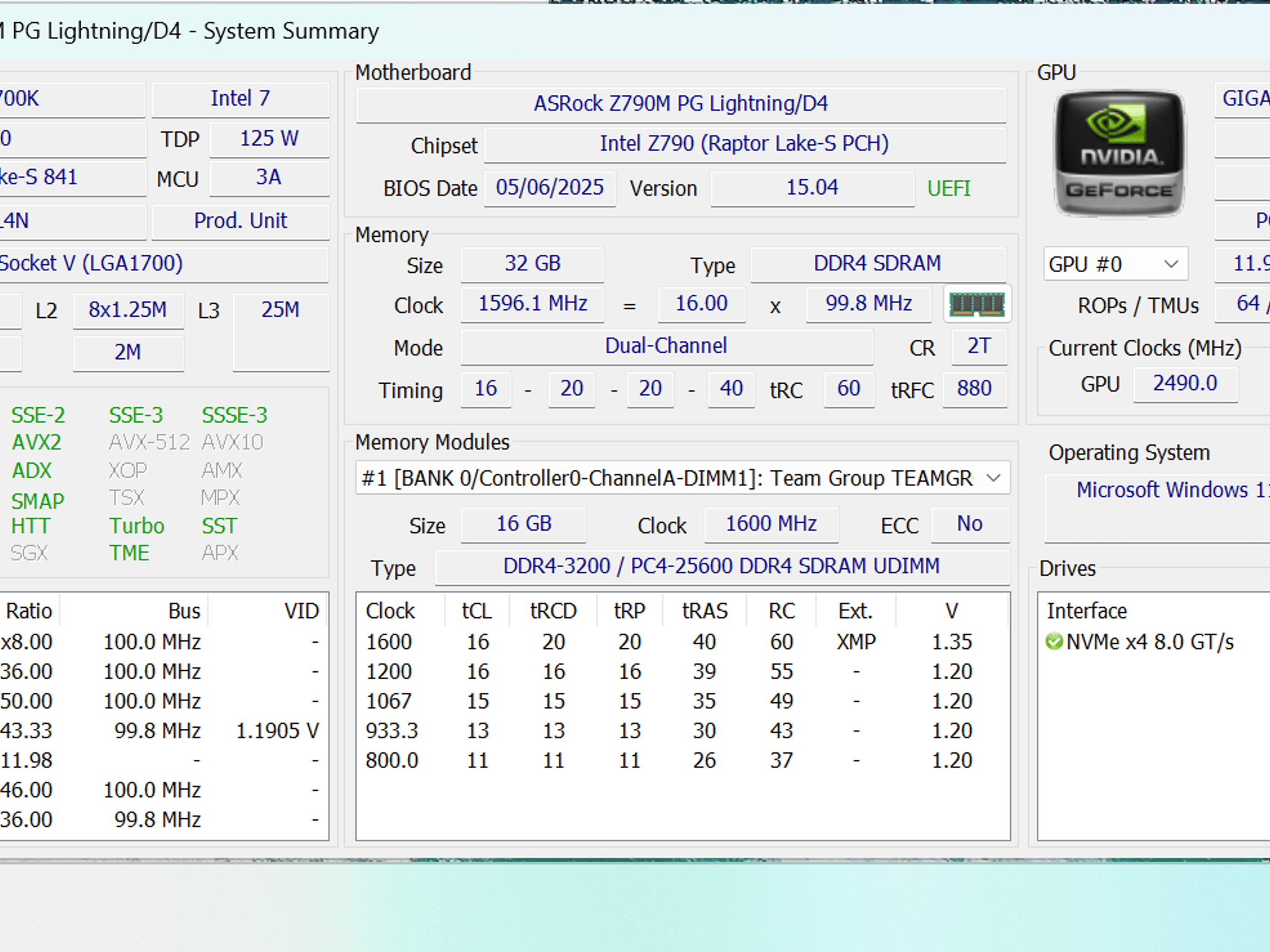
Task: Click the Socket V (LGA1700) field
Action: click(164, 264)
